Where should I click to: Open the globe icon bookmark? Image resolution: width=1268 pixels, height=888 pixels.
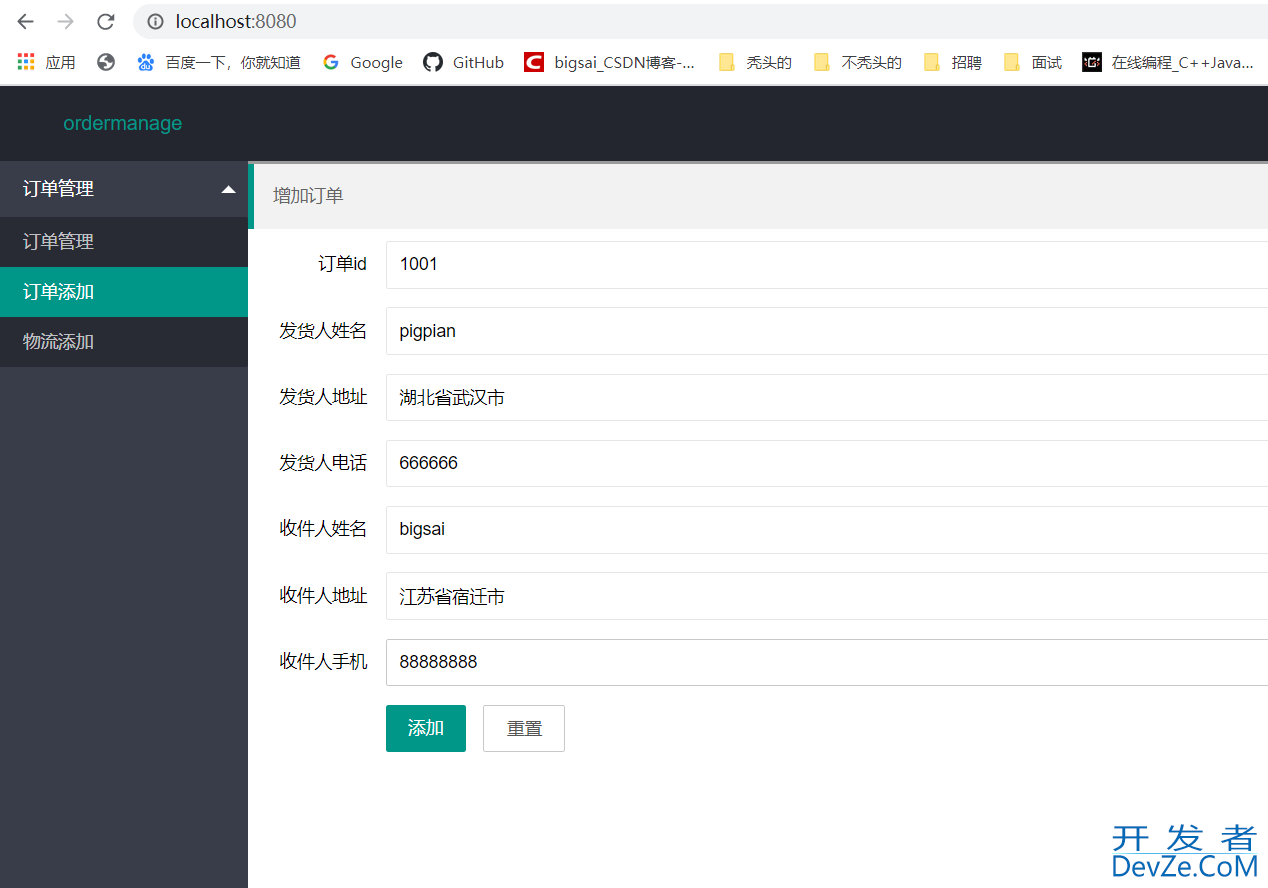click(x=106, y=62)
